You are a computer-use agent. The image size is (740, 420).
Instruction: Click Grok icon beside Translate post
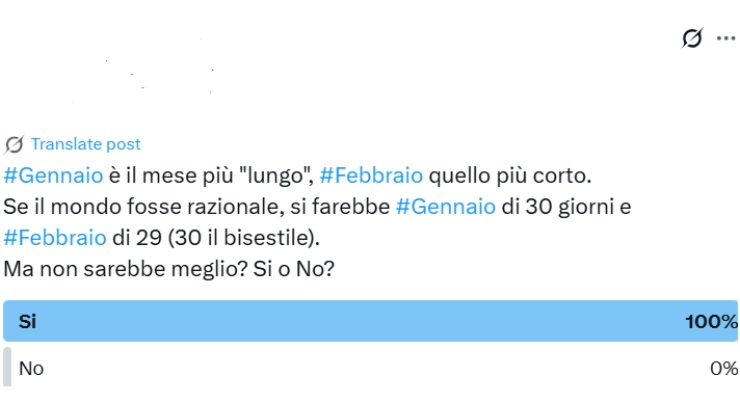coord(14,144)
